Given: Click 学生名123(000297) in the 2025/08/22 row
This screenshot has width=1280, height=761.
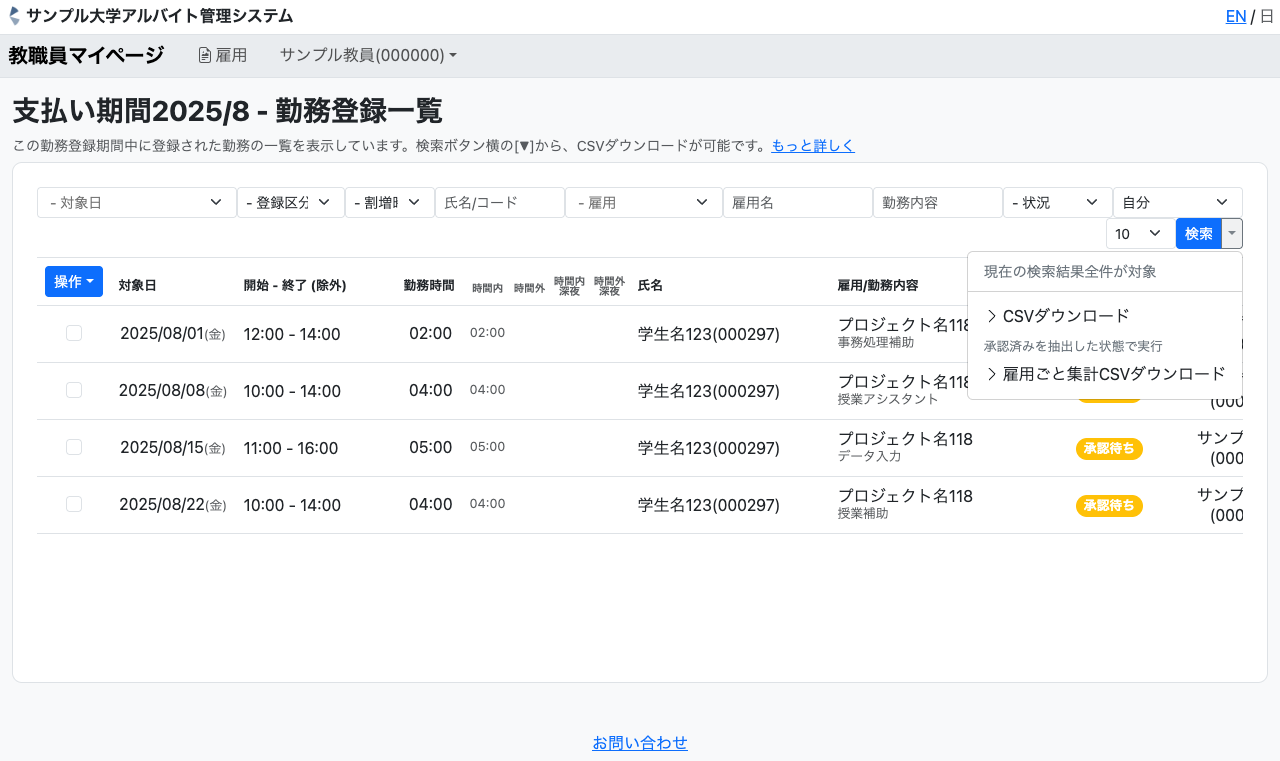Looking at the screenshot, I should coord(709,505).
